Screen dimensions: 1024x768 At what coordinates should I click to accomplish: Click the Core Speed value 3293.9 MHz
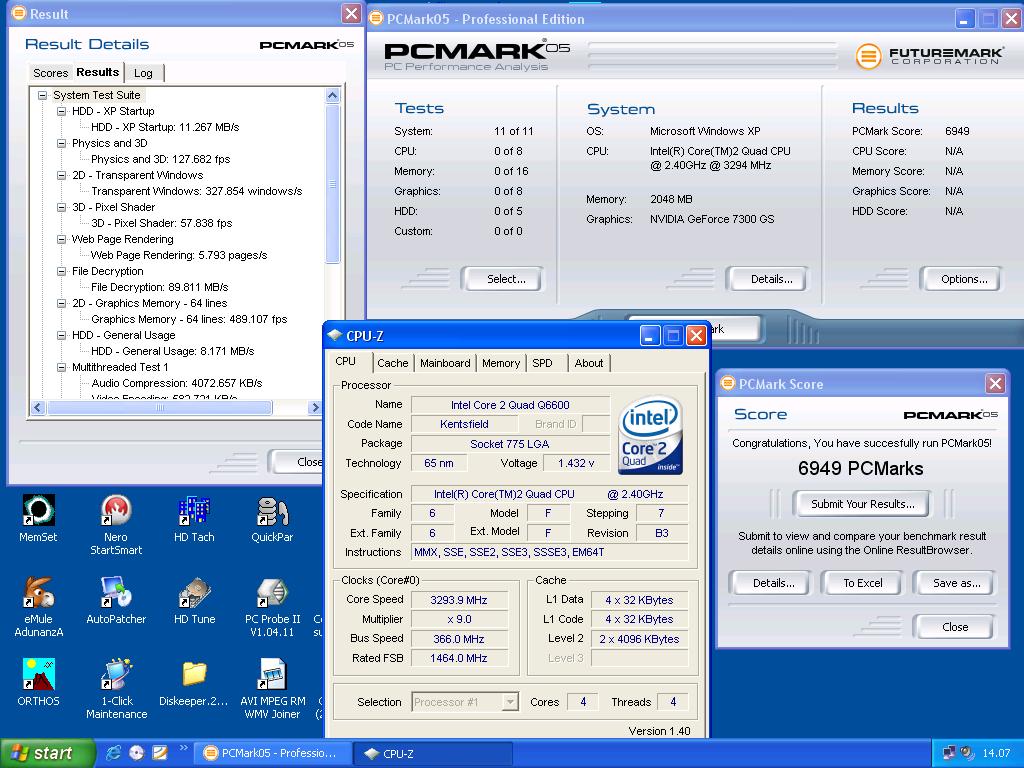point(459,600)
